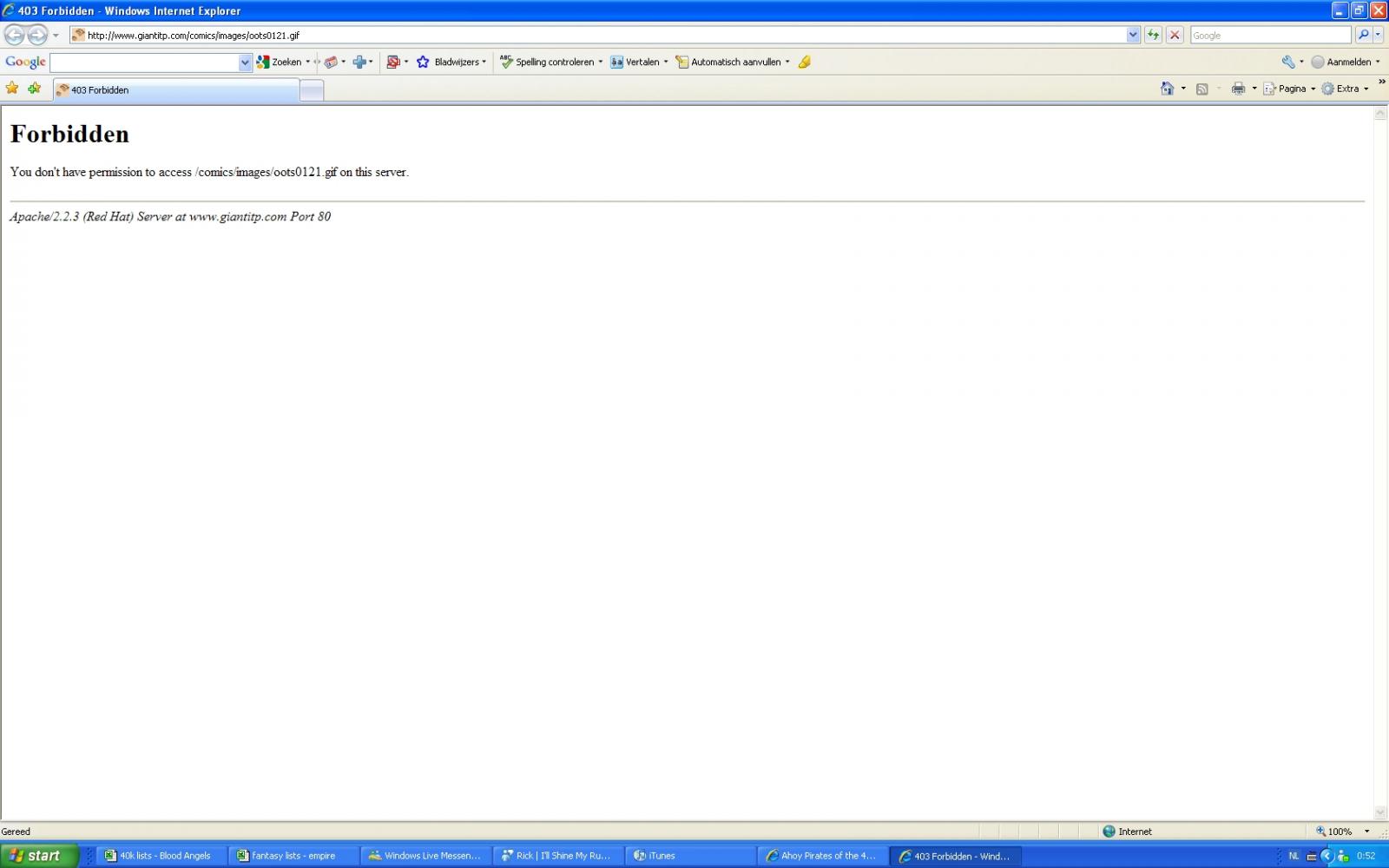
Task: Click the Bladwijzers bookmarks button
Action: tap(451, 62)
